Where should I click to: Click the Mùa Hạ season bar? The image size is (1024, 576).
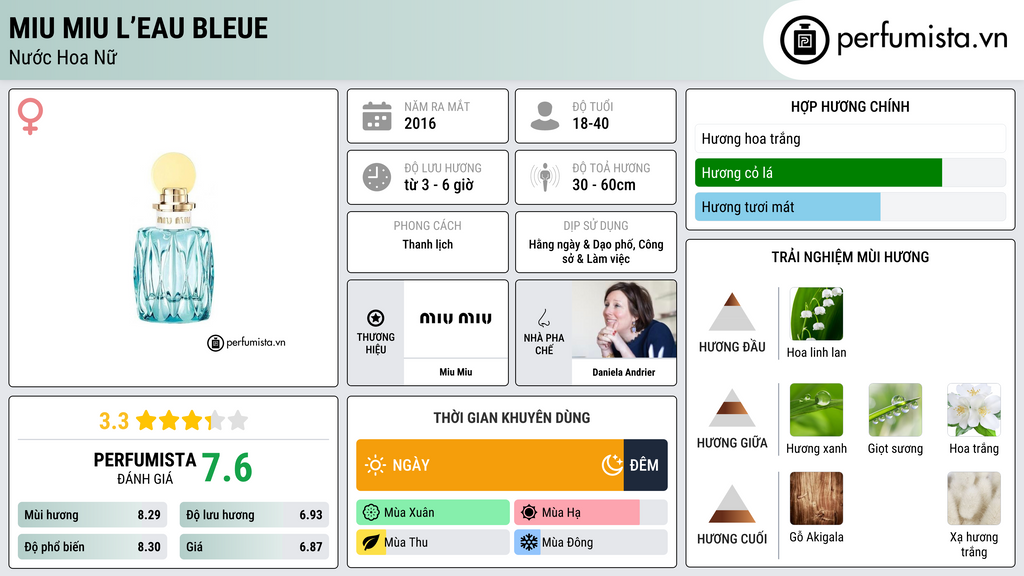pyautogui.click(x=590, y=513)
